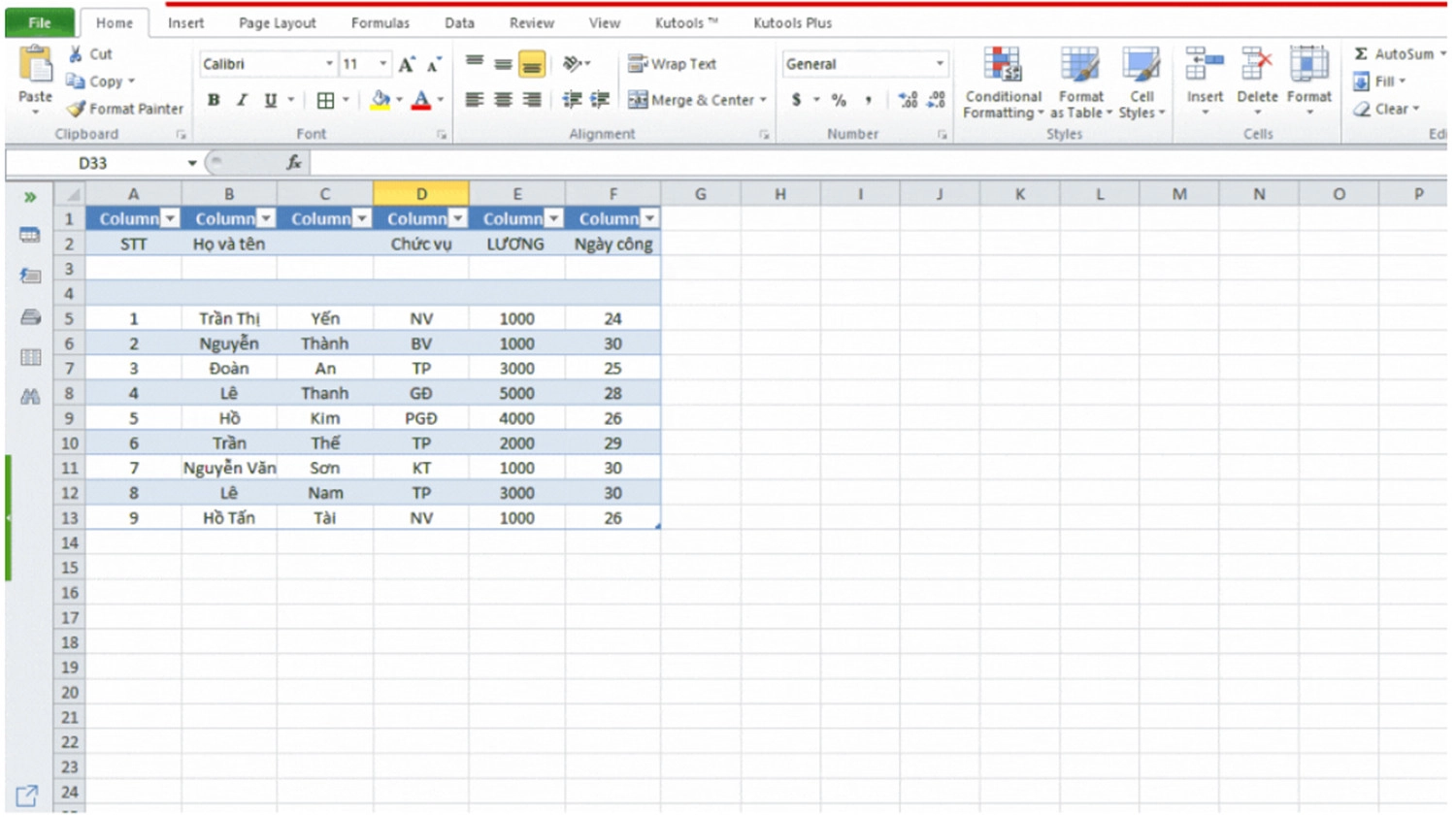
Task: Open the font name Calibri dropdown
Action: (329, 64)
